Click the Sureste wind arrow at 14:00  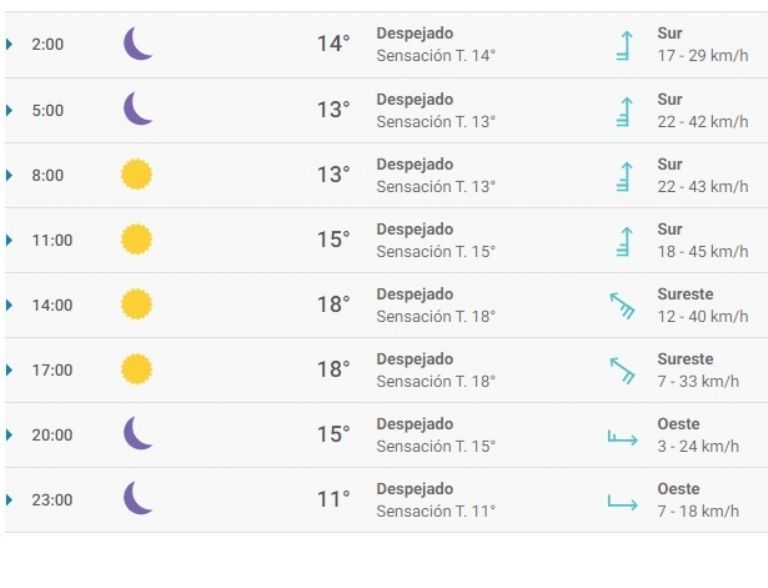[x=623, y=305]
